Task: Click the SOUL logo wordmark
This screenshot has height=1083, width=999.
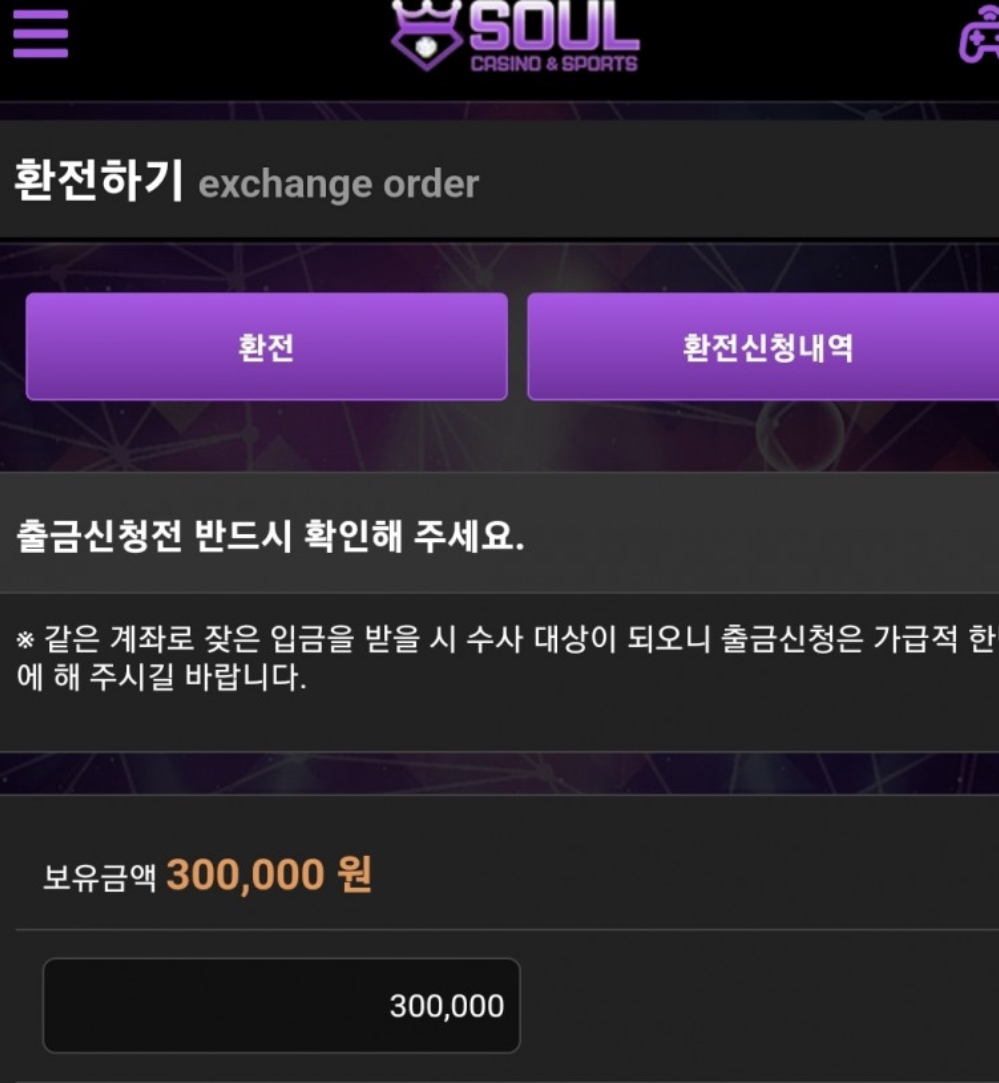Action: (x=553, y=28)
